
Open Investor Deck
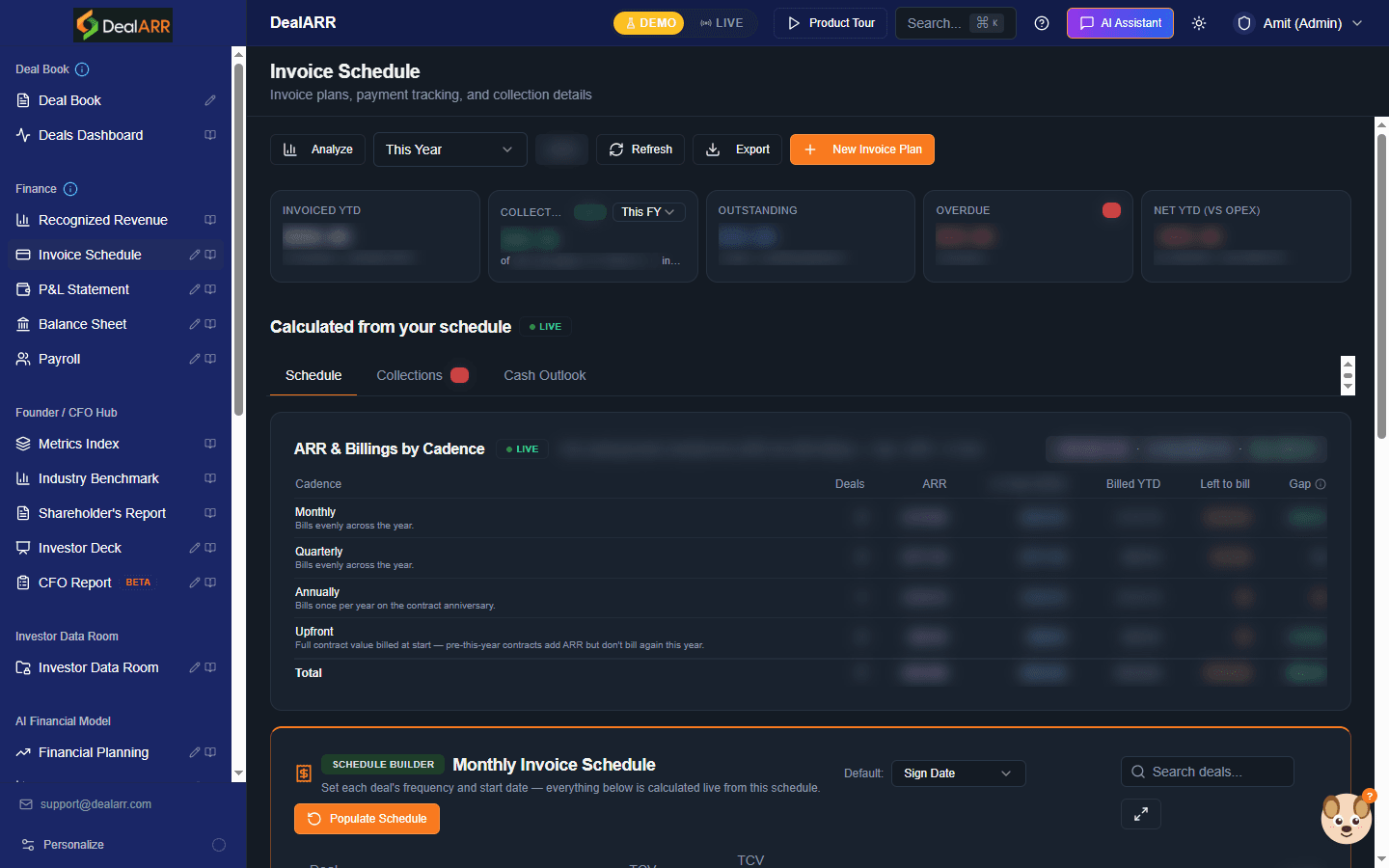tap(80, 548)
